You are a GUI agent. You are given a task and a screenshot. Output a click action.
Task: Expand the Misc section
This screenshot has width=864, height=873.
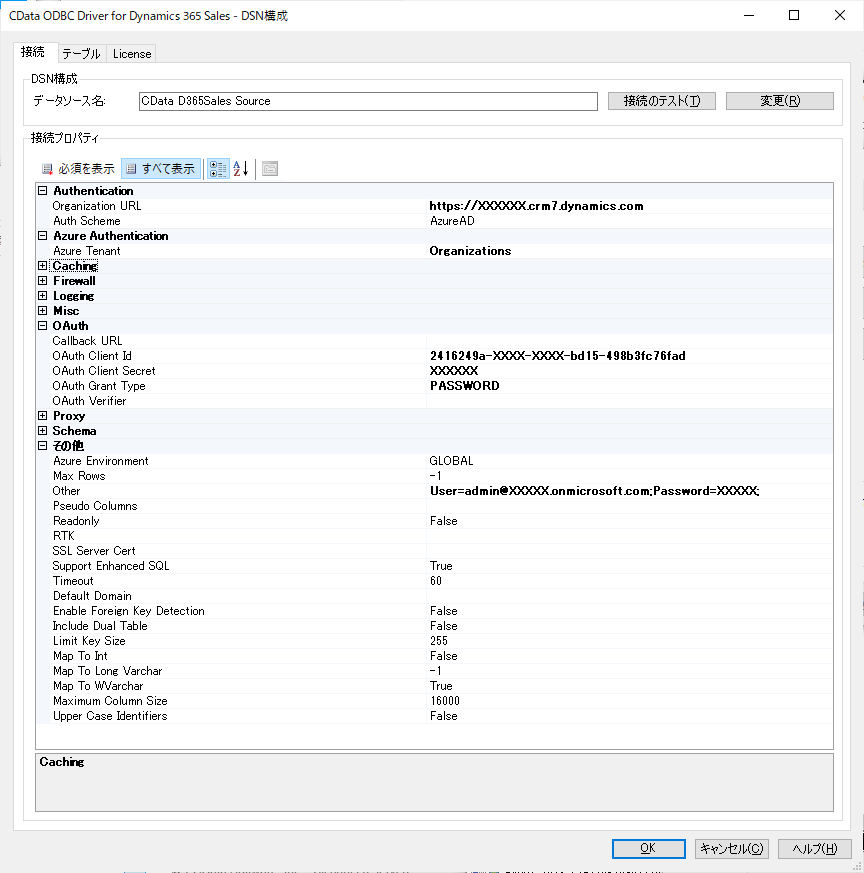coord(42,311)
